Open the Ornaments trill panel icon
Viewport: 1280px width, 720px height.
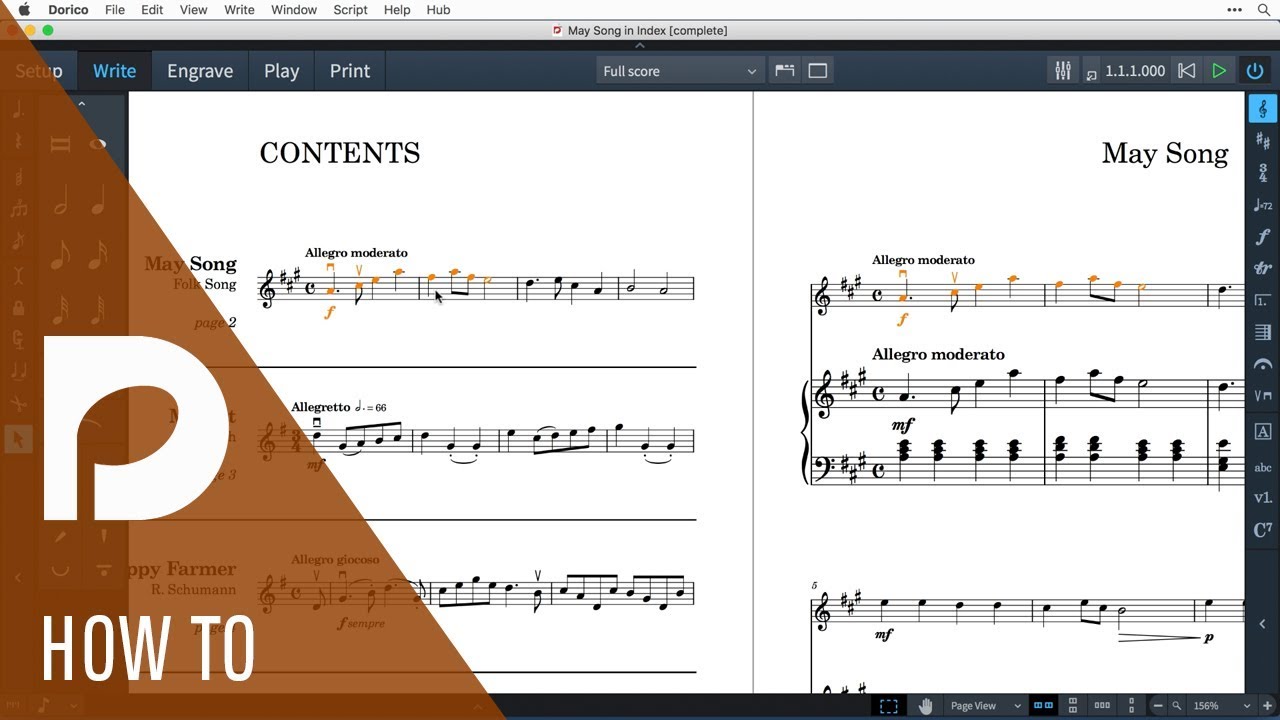coord(1262,269)
